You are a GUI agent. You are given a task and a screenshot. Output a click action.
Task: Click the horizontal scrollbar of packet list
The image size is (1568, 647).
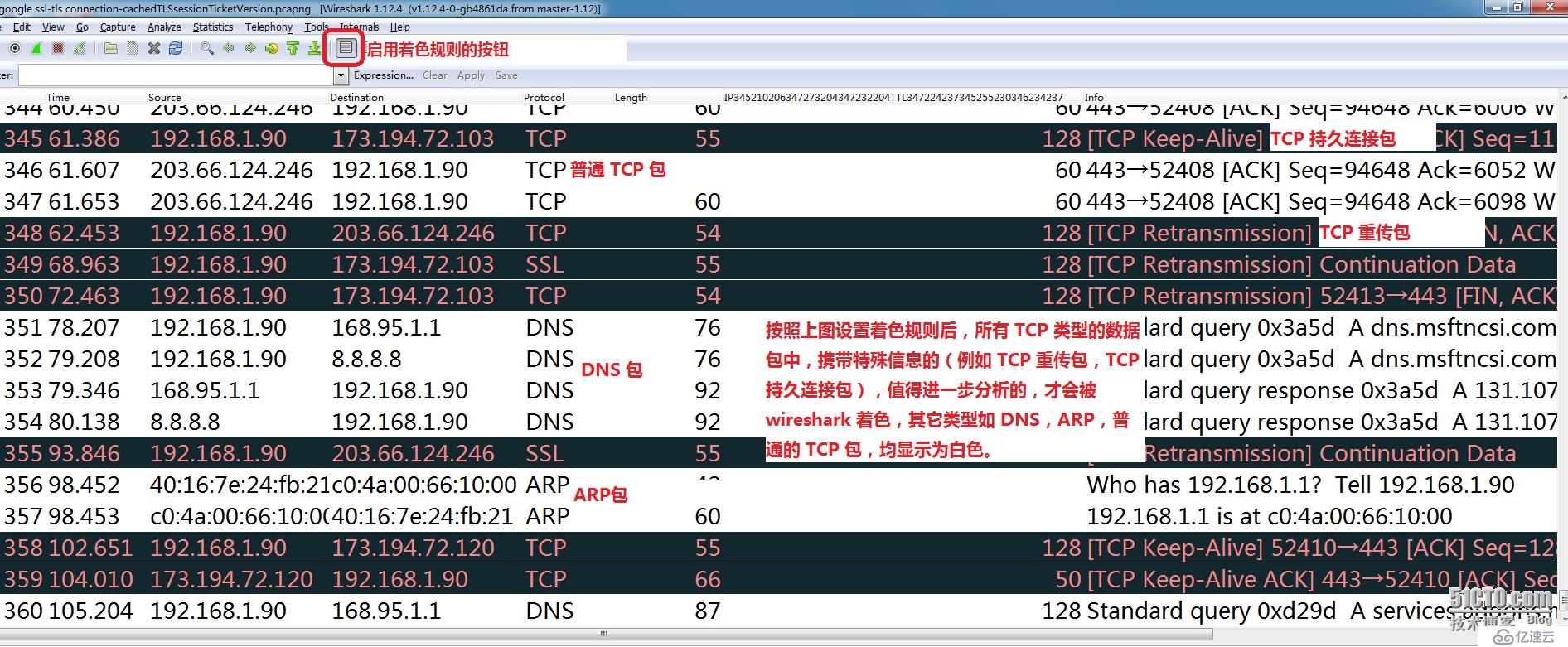click(605, 634)
